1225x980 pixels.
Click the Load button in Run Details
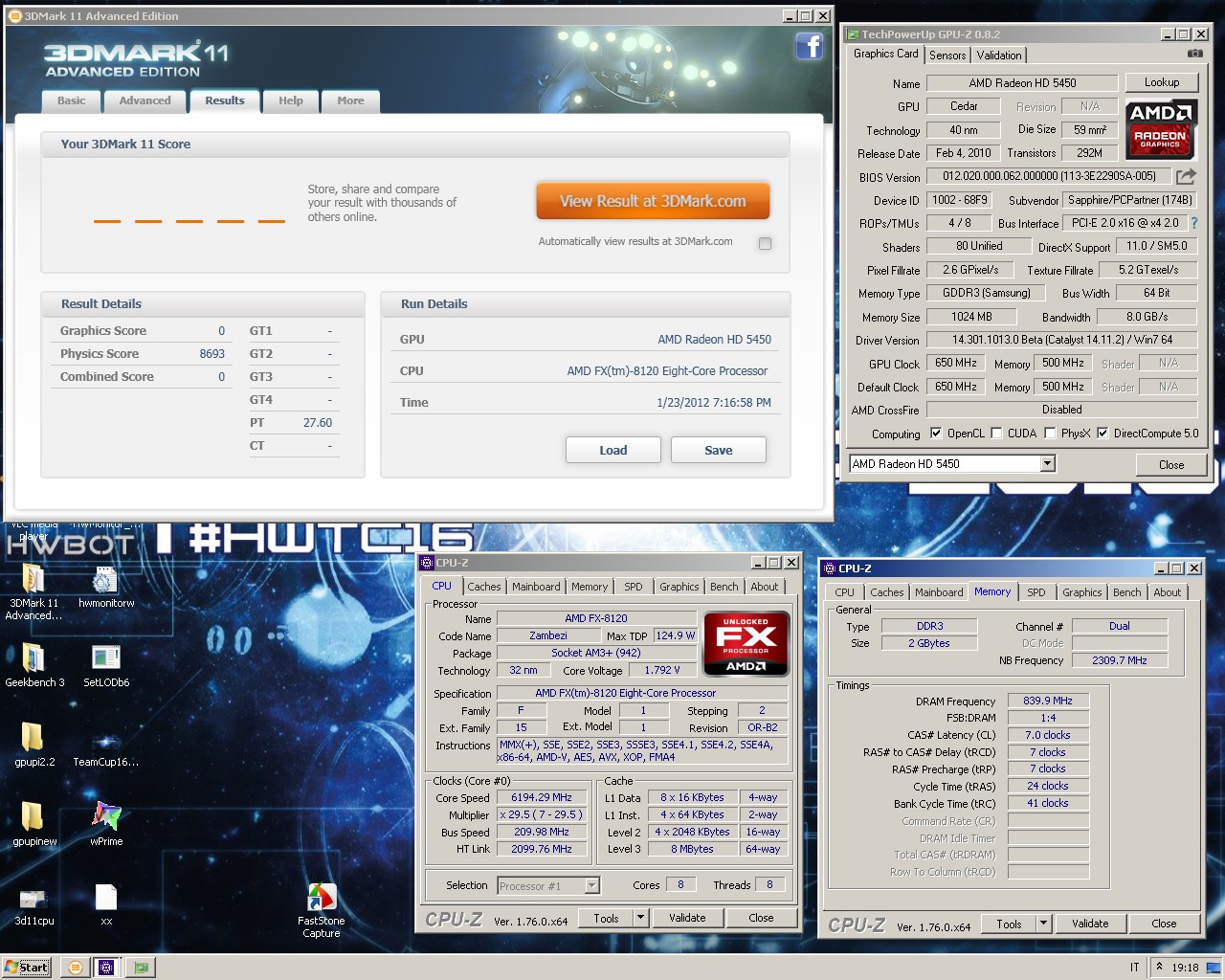pos(613,450)
